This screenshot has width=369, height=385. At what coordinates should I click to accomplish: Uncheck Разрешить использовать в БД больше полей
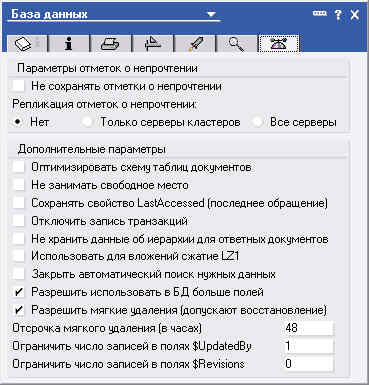point(18,292)
